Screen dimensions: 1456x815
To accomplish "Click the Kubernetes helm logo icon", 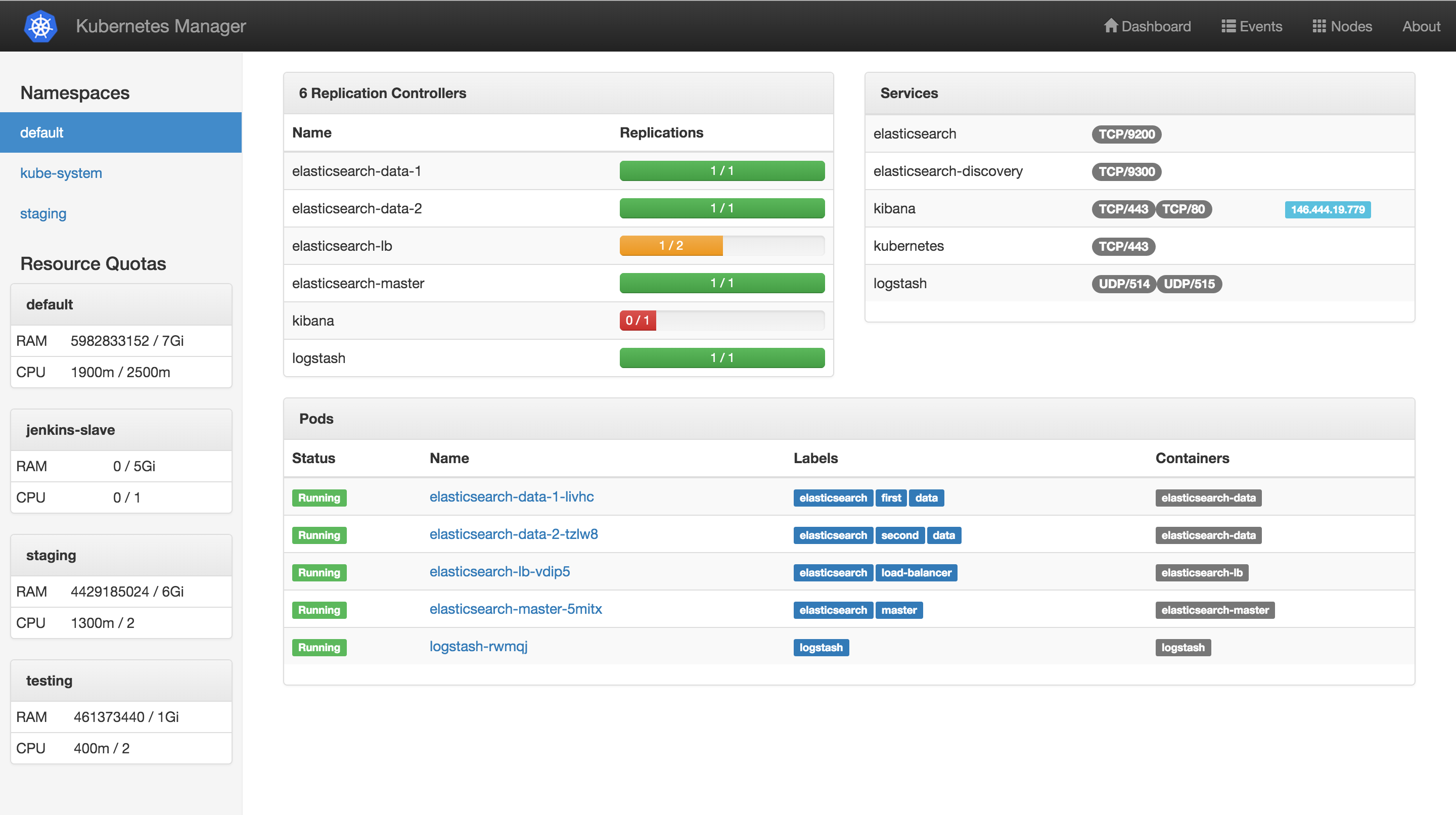I will [40, 26].
